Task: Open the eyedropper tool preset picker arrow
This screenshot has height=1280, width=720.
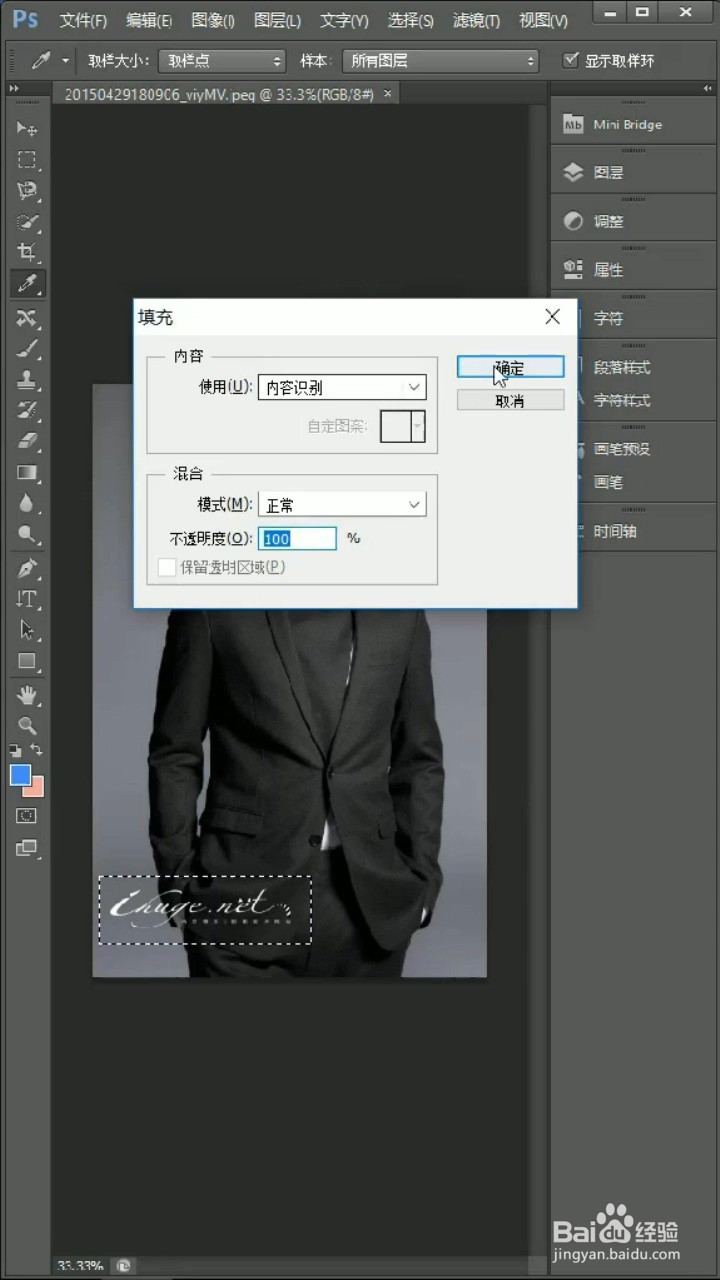Action: (65, 60)
